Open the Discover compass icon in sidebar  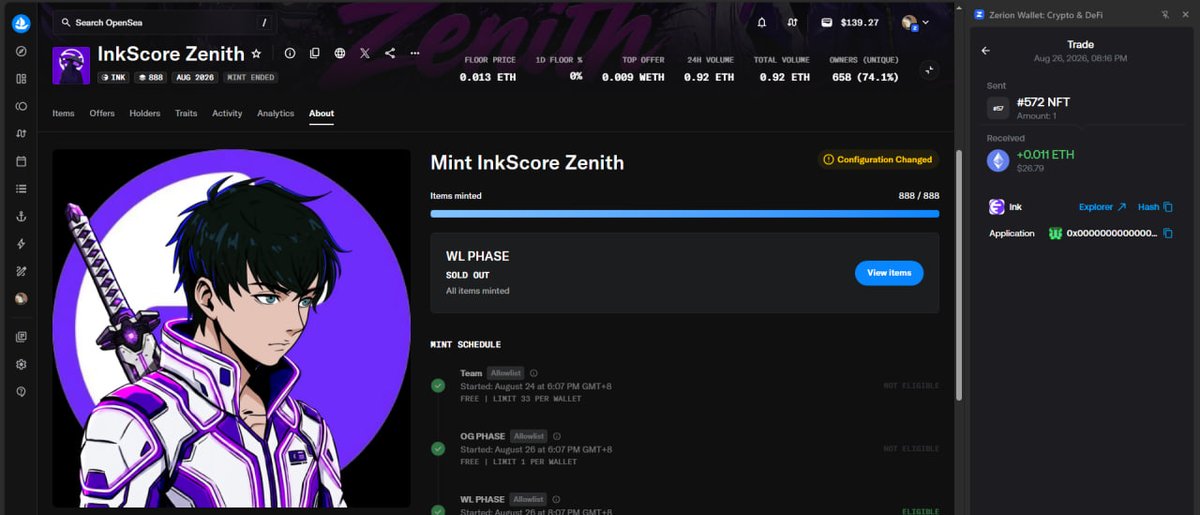(21, 51)
